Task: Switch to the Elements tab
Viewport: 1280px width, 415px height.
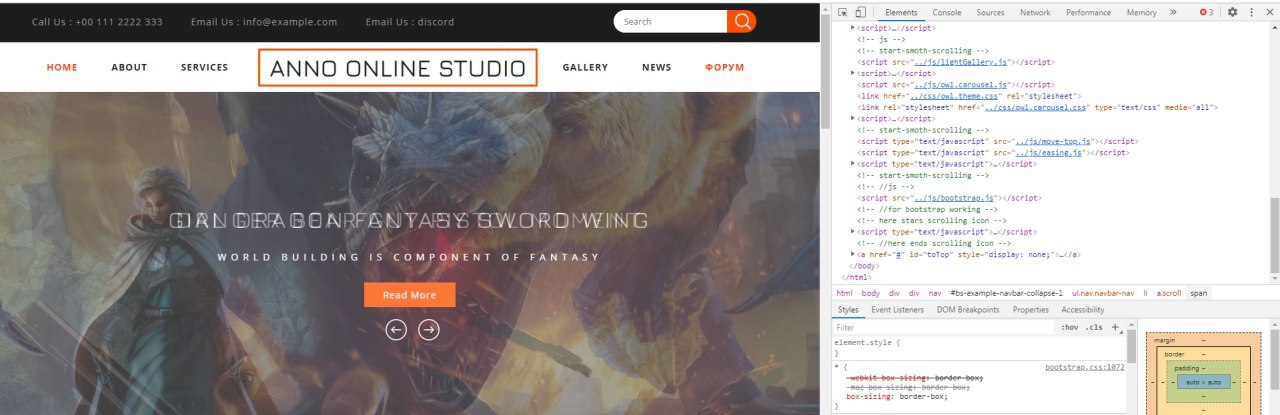Action: point(901,12)
